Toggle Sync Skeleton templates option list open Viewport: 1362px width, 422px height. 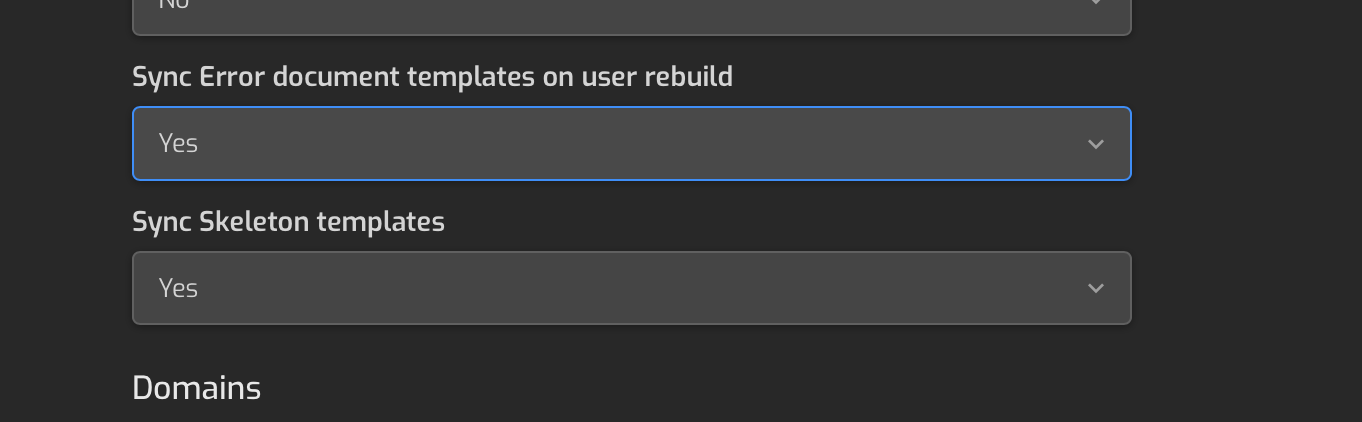tap(631, 288)
